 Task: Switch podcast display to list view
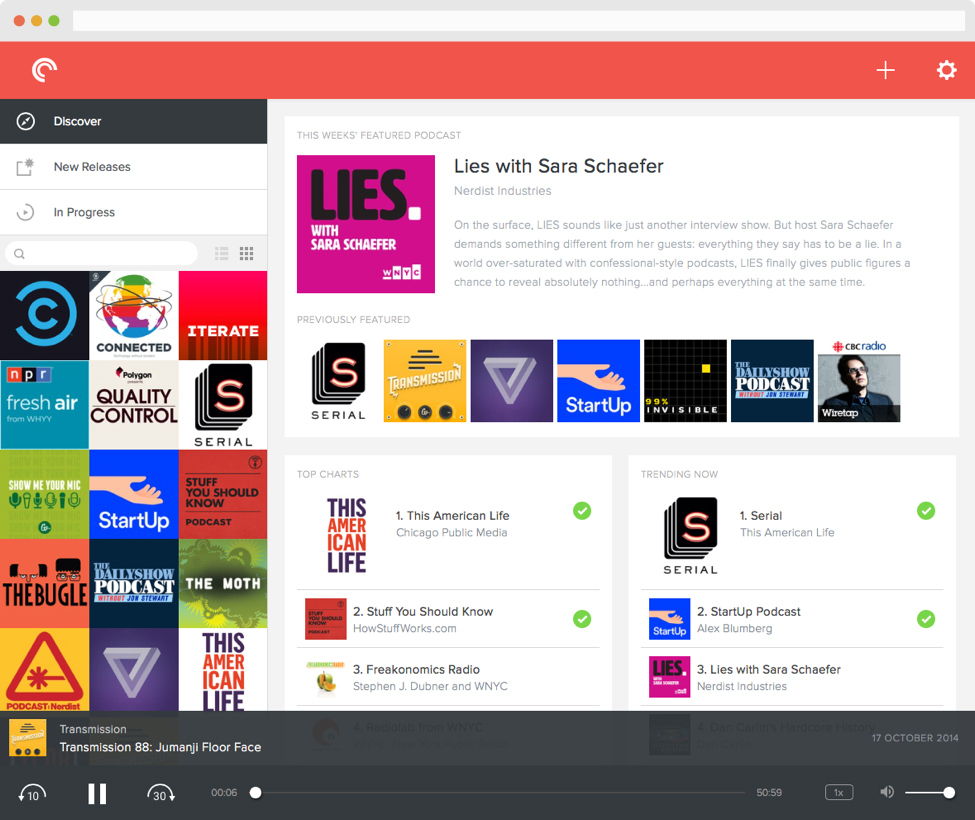tap(221, 253)
